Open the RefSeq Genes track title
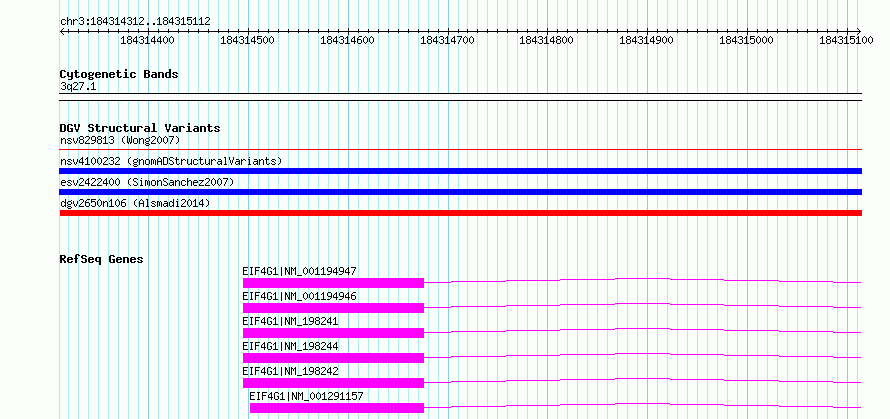This screenshot has width=890, height=419. pos(101,259)
